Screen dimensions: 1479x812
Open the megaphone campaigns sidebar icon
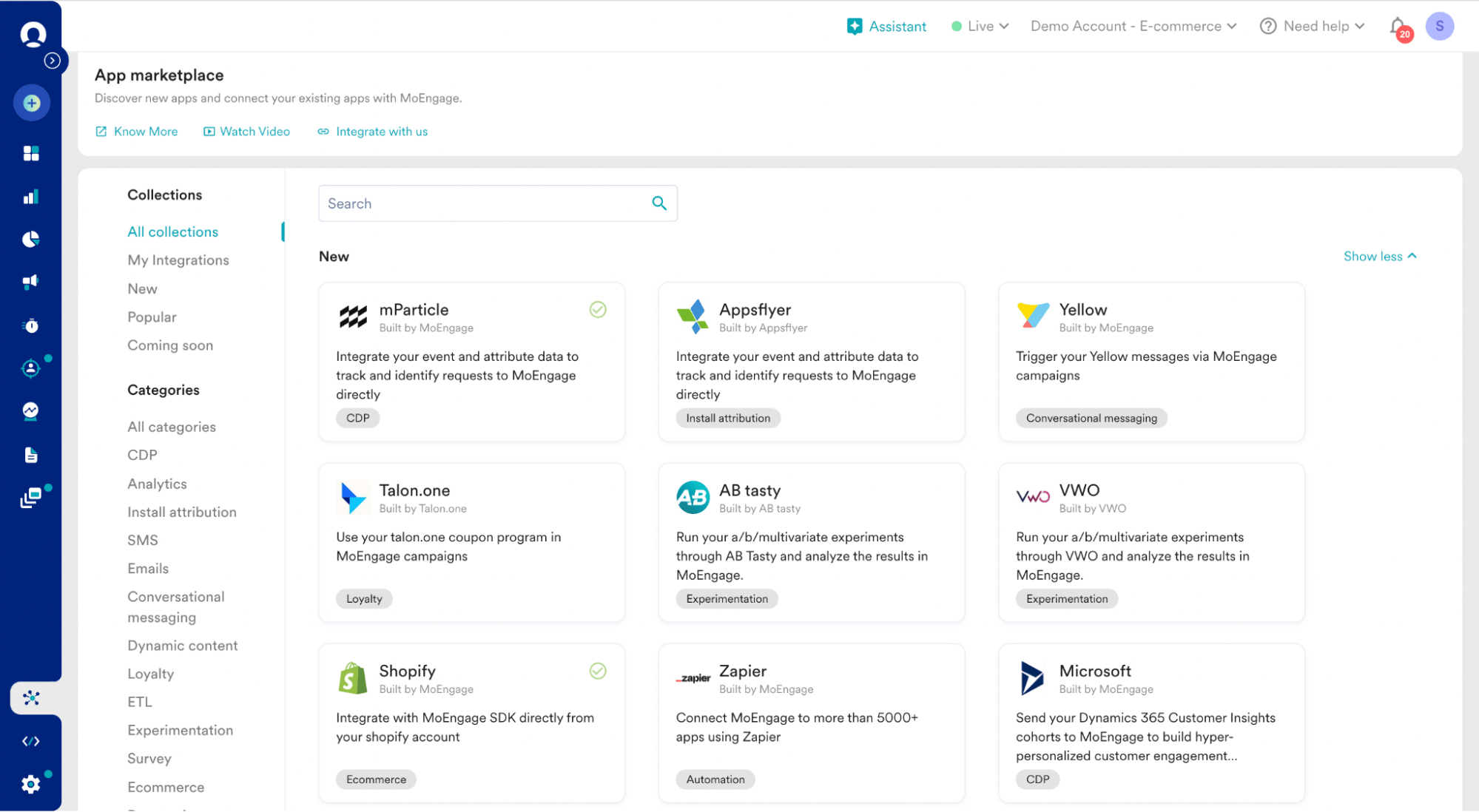(31, 282)
